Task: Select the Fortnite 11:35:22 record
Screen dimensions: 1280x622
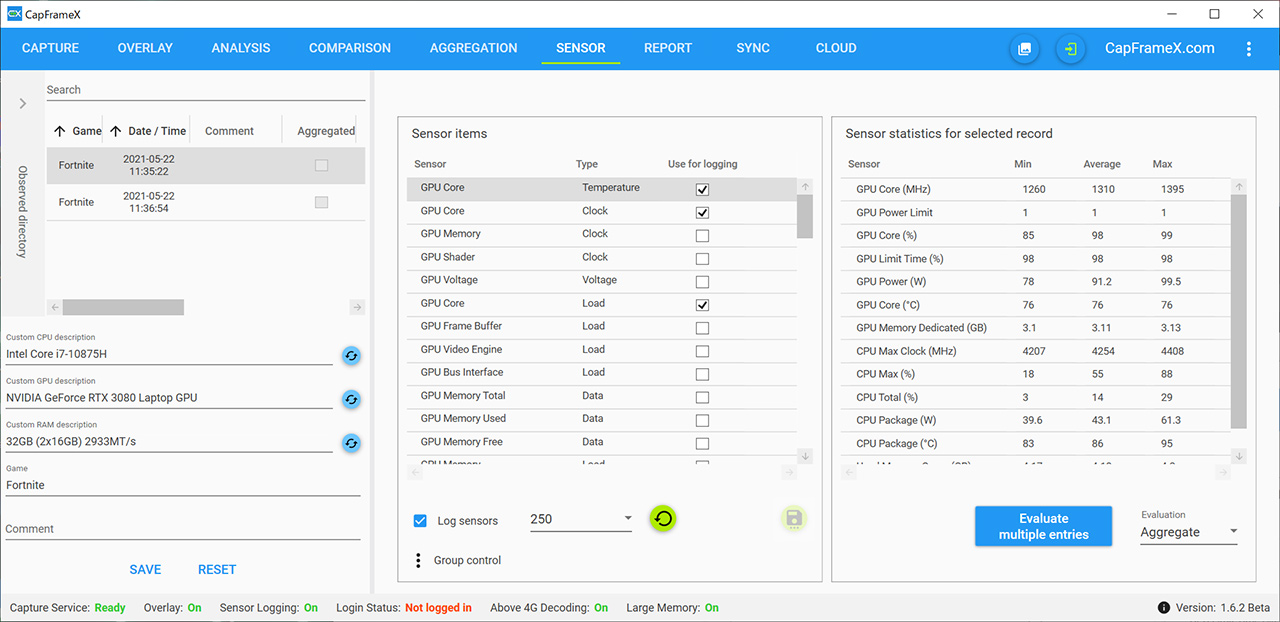Action: click(205, 165)
